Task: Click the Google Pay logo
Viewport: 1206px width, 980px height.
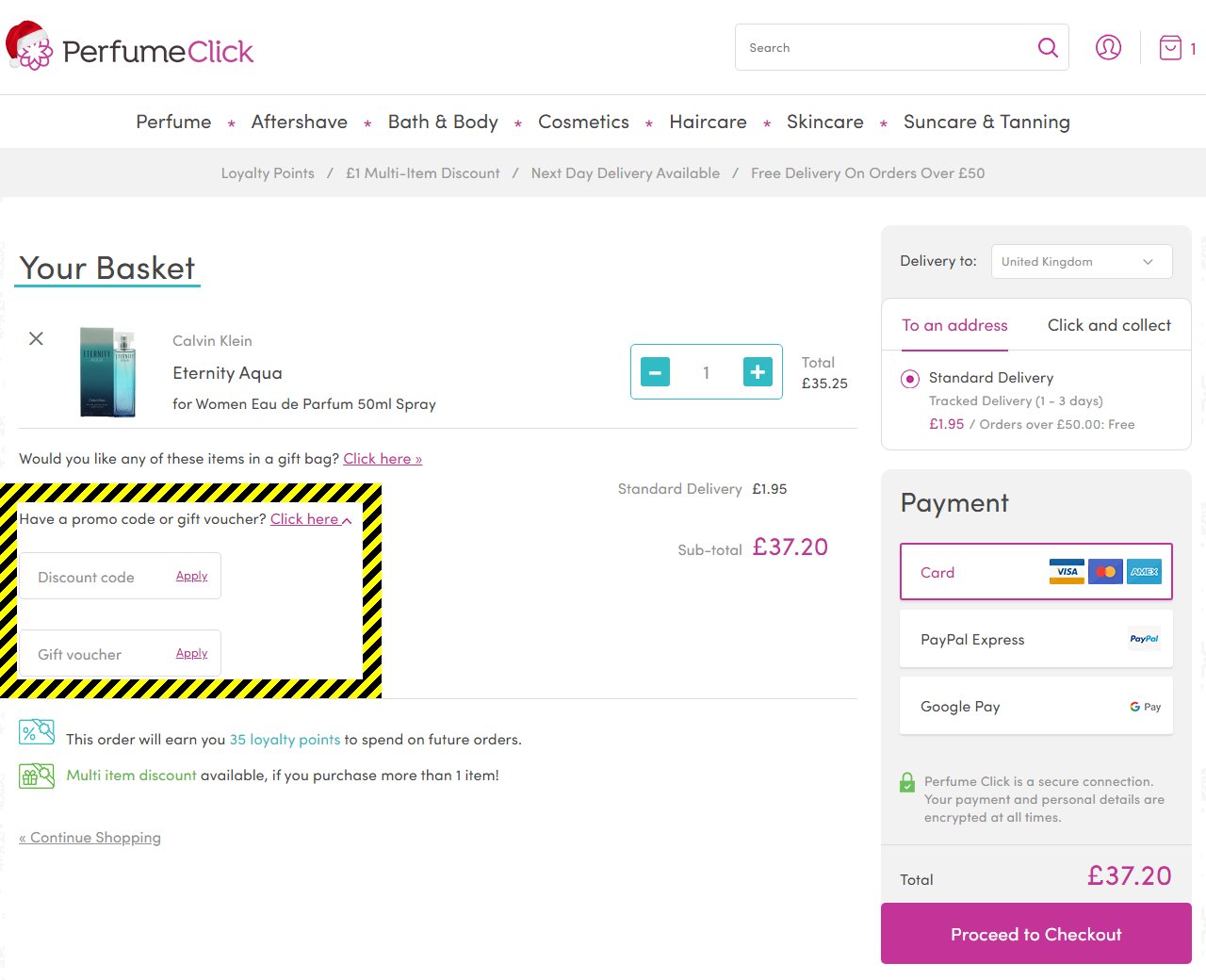Action: 1143,706
